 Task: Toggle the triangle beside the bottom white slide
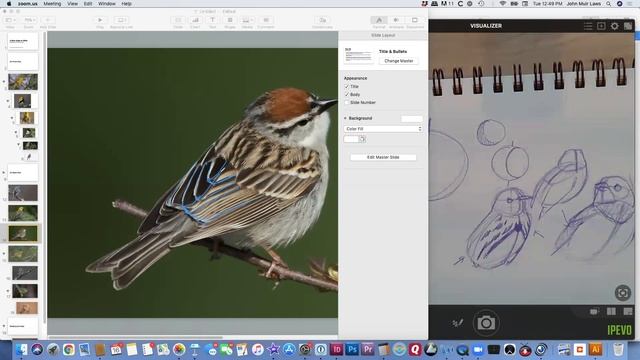click(4, 326)
